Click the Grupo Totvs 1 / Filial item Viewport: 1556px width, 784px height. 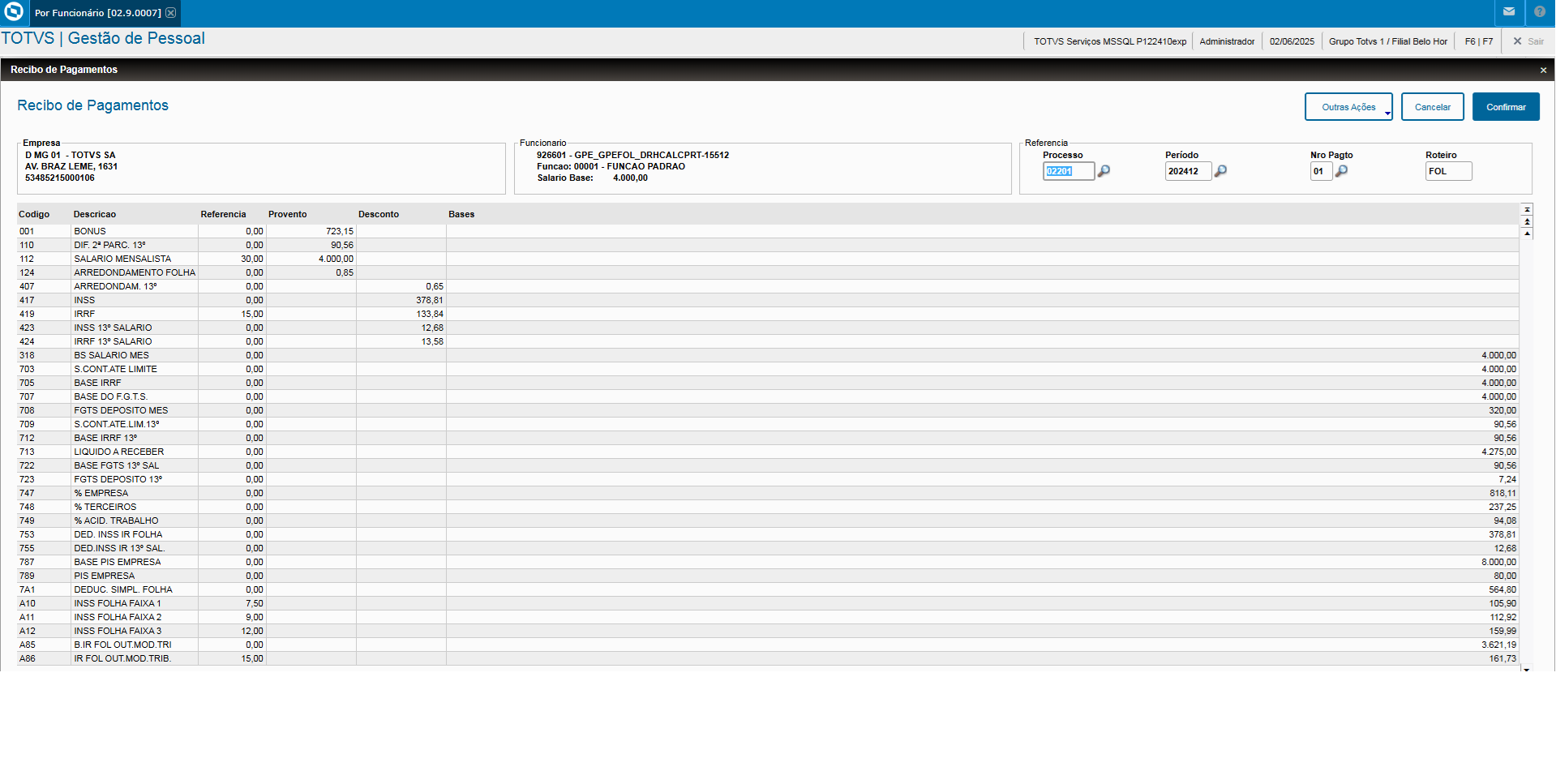point(1387,41)
